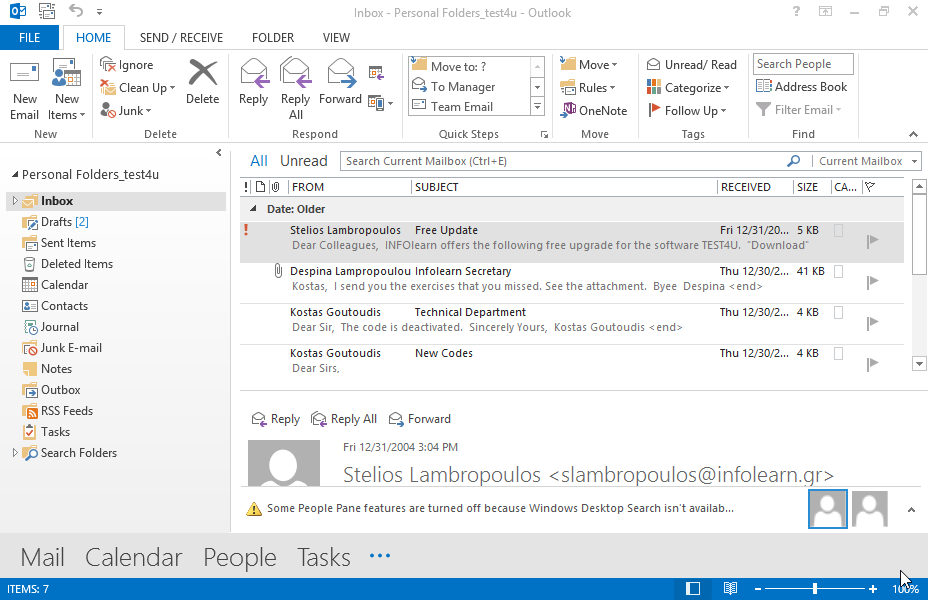
Task: Flag the New Codes message
Action: (x=872, y=364)
